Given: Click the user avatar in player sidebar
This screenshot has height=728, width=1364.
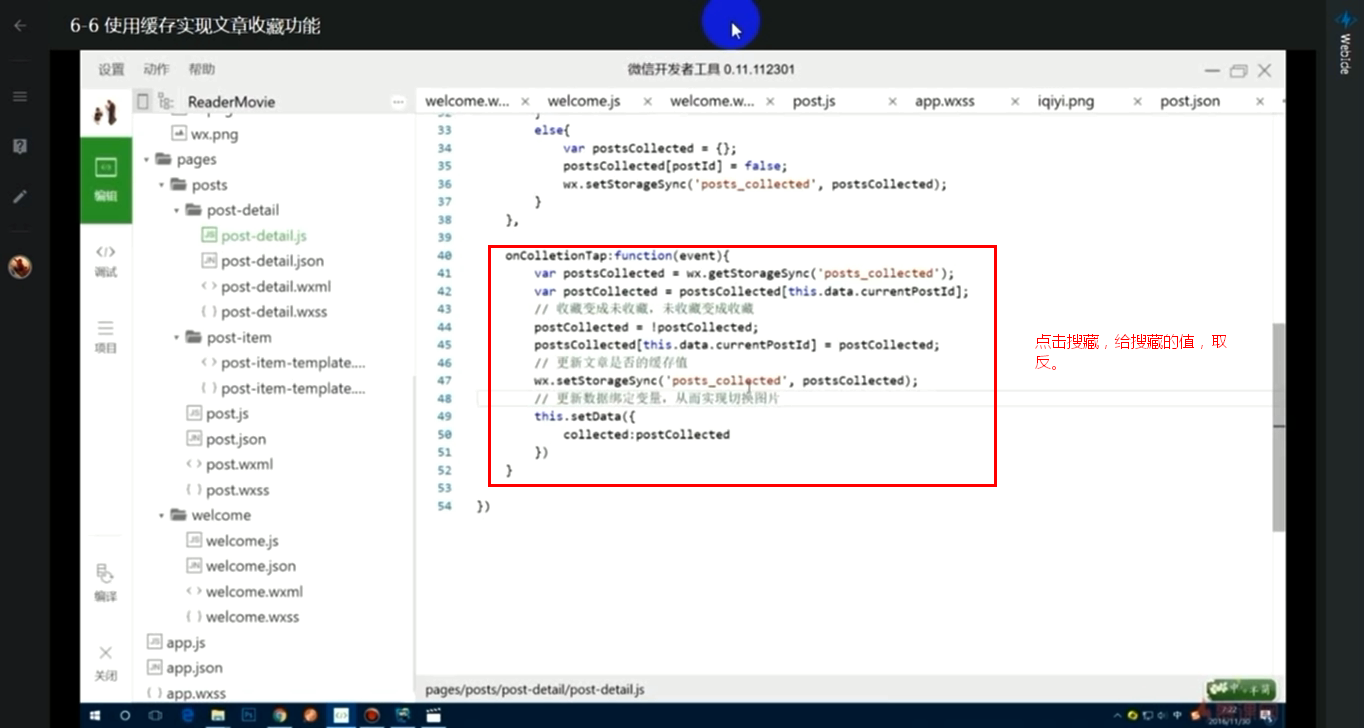Looking at the screenshot, I should coord(20,267).
